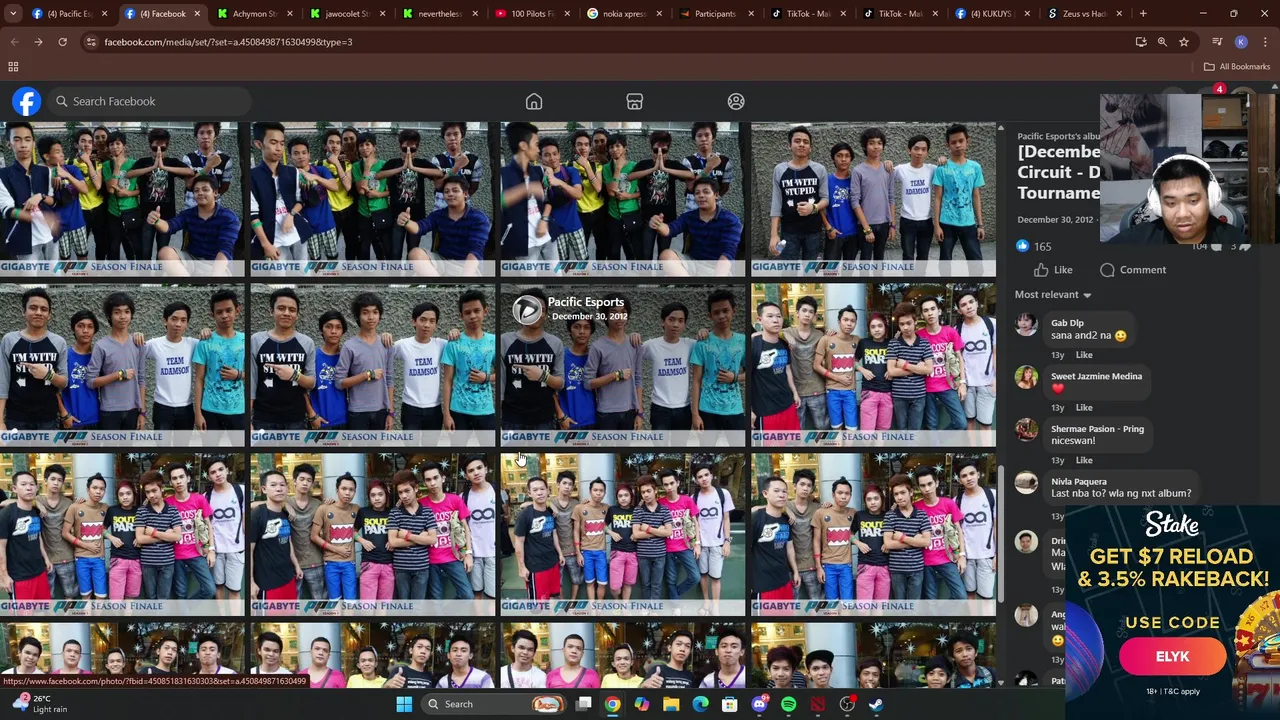Open zoom control in address bar
The height and width of the screenshot is (720, 1280).
coord(1162,42)
